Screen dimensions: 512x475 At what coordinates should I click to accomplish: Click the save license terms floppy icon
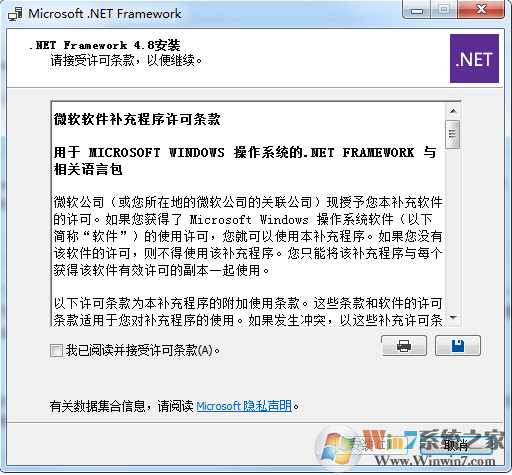click(458, 346)
